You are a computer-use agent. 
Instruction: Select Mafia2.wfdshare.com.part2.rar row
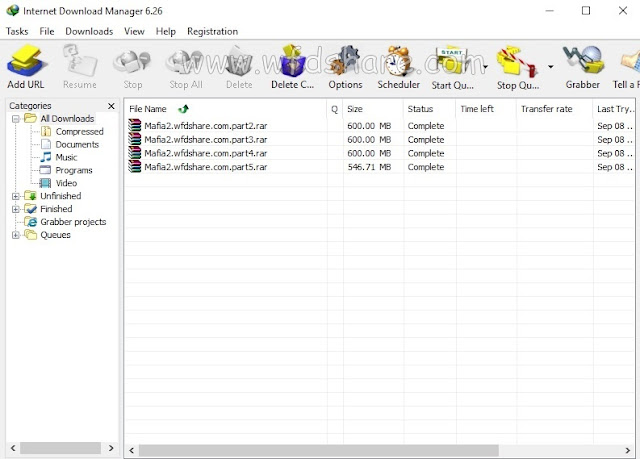pyautogui.click(x=380, y=126)
